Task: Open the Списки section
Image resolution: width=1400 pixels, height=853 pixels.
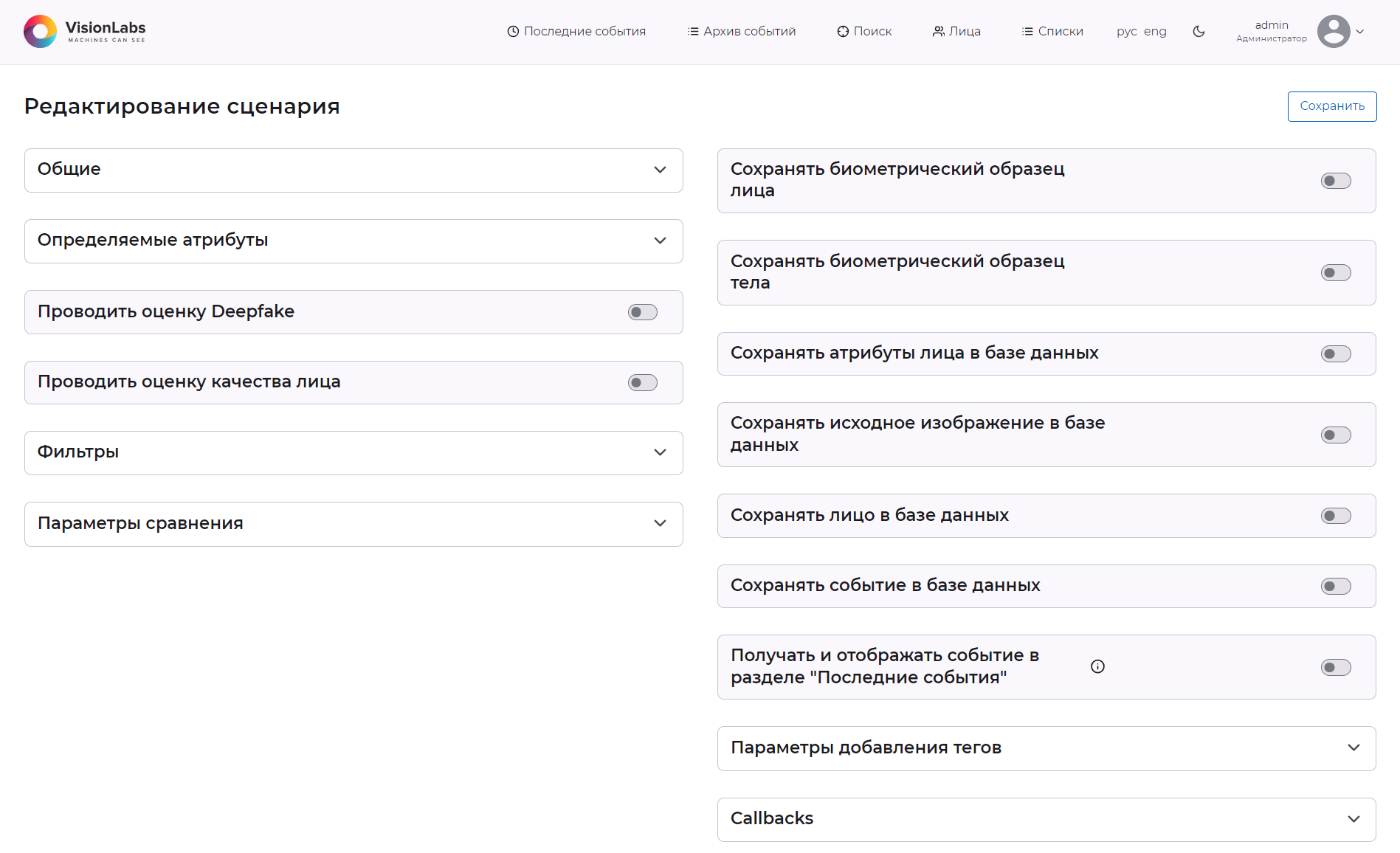Action: click(x=1052, y=32)
